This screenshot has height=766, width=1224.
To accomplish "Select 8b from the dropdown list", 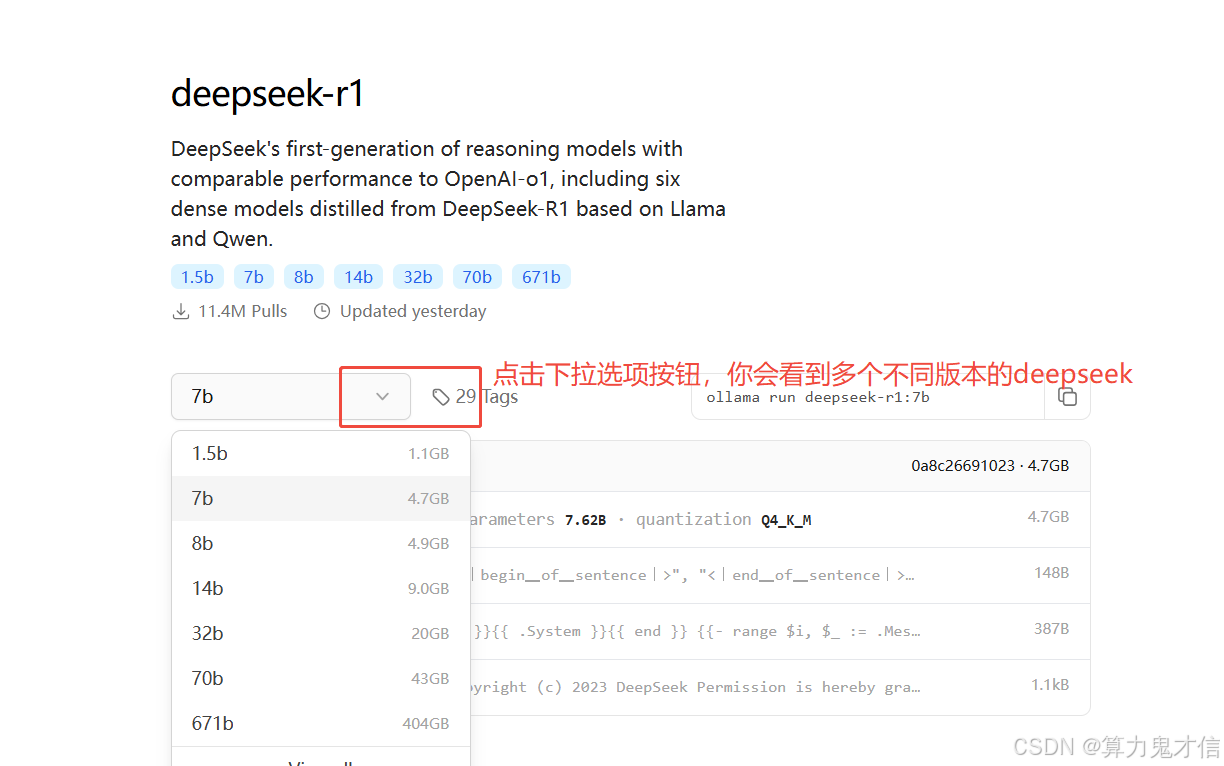I will coord(321,543).
